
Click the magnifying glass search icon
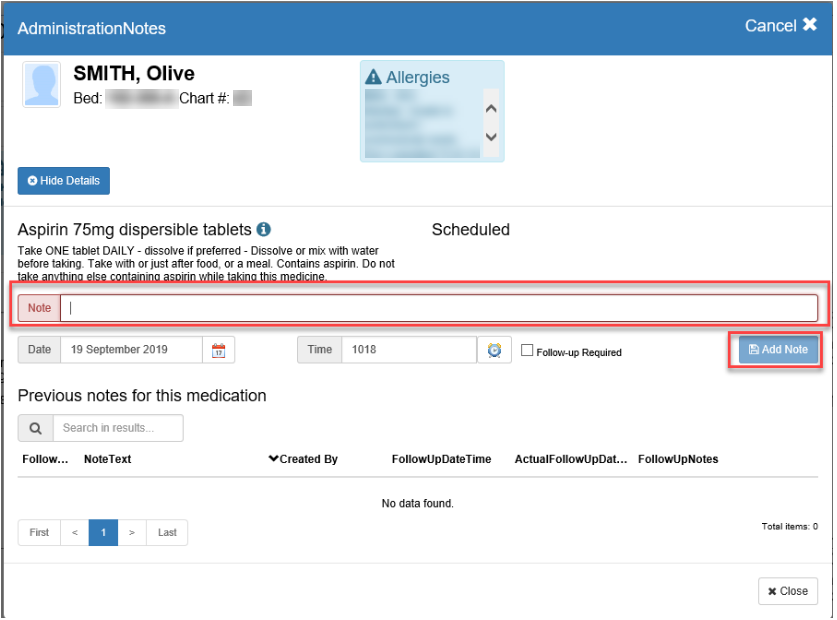click(35, 428)
